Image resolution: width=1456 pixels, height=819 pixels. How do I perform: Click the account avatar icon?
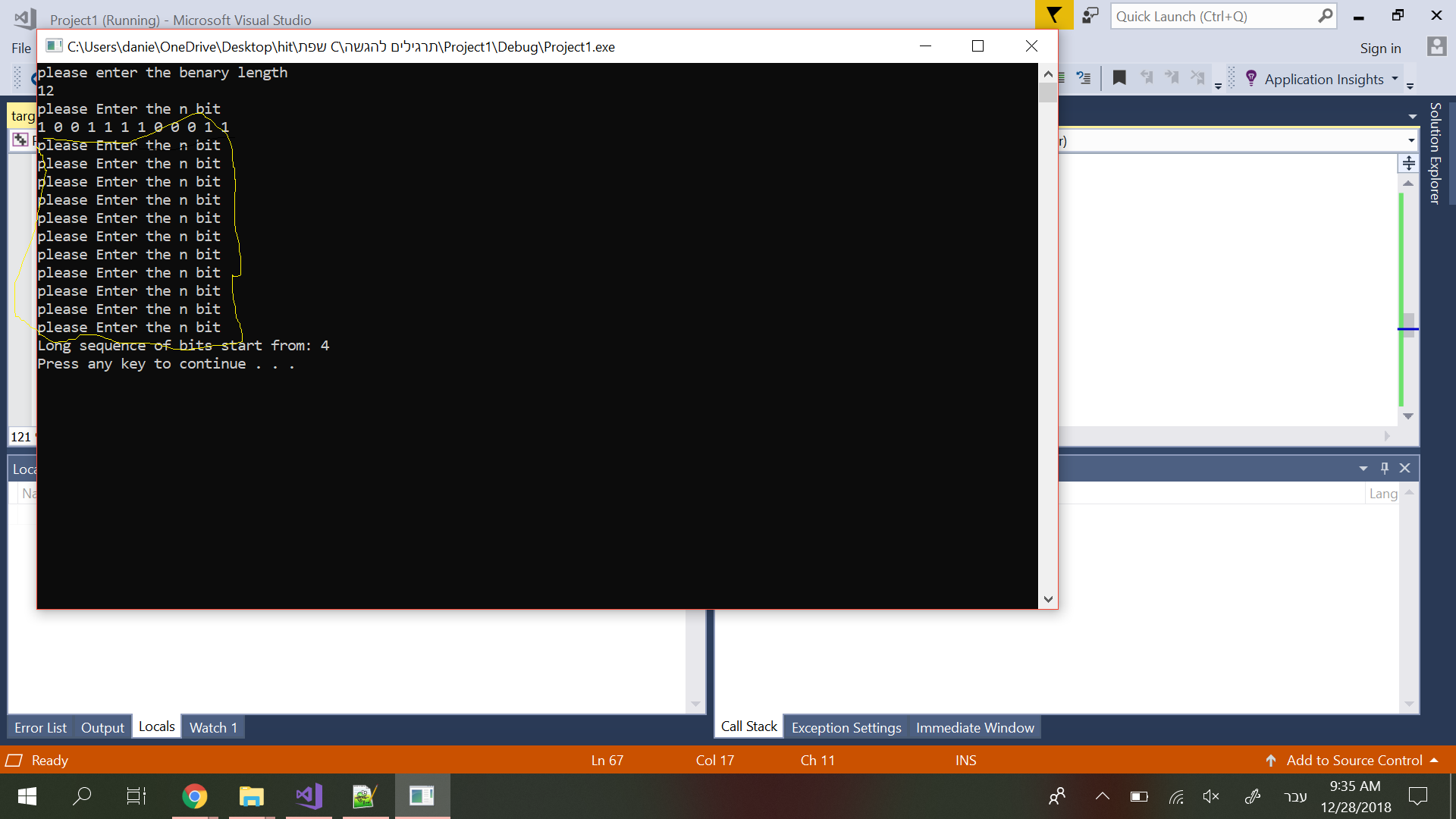(x=1436, y=47)
